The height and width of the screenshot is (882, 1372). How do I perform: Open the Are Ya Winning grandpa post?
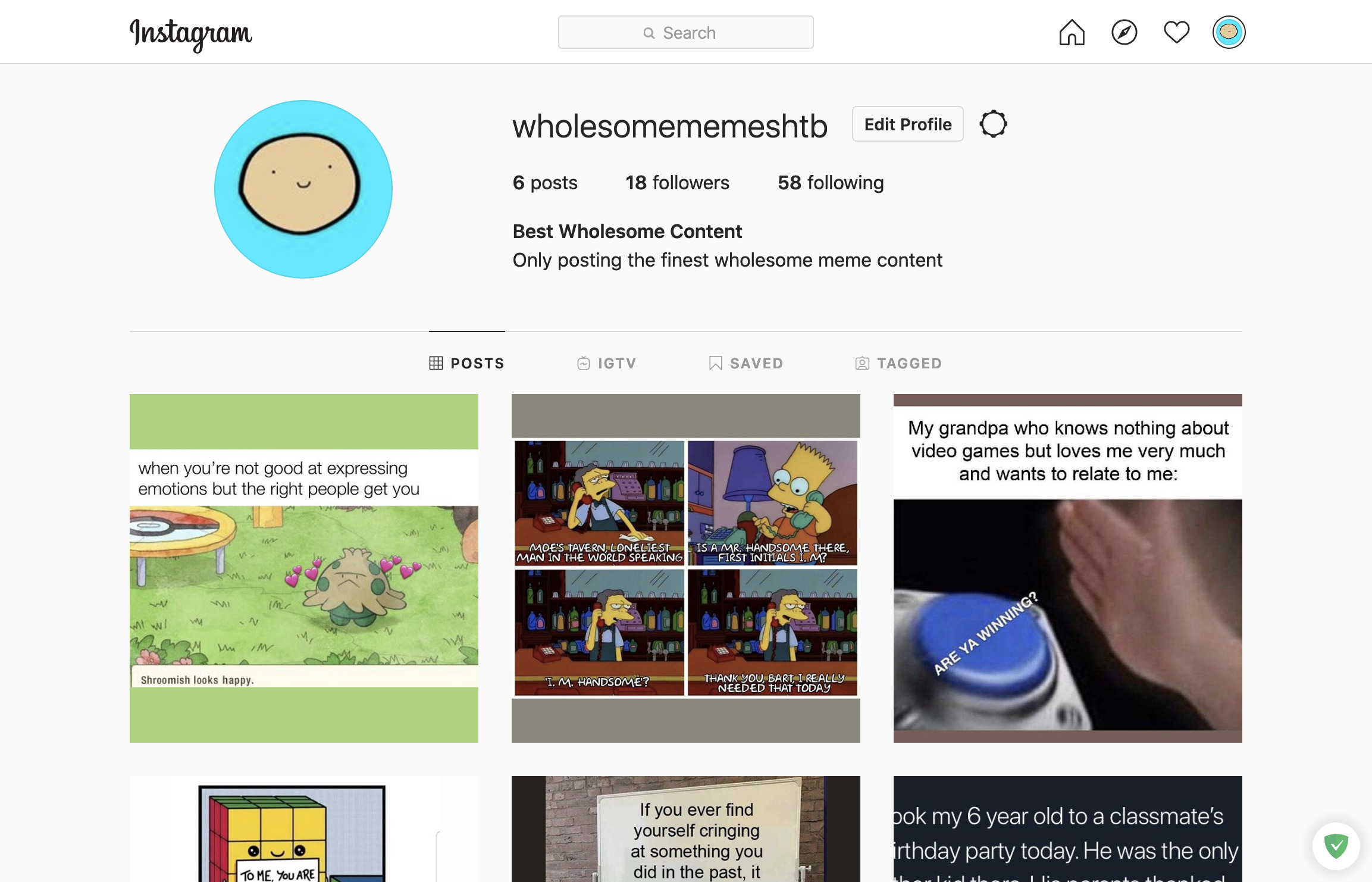tap(1067, 568)
